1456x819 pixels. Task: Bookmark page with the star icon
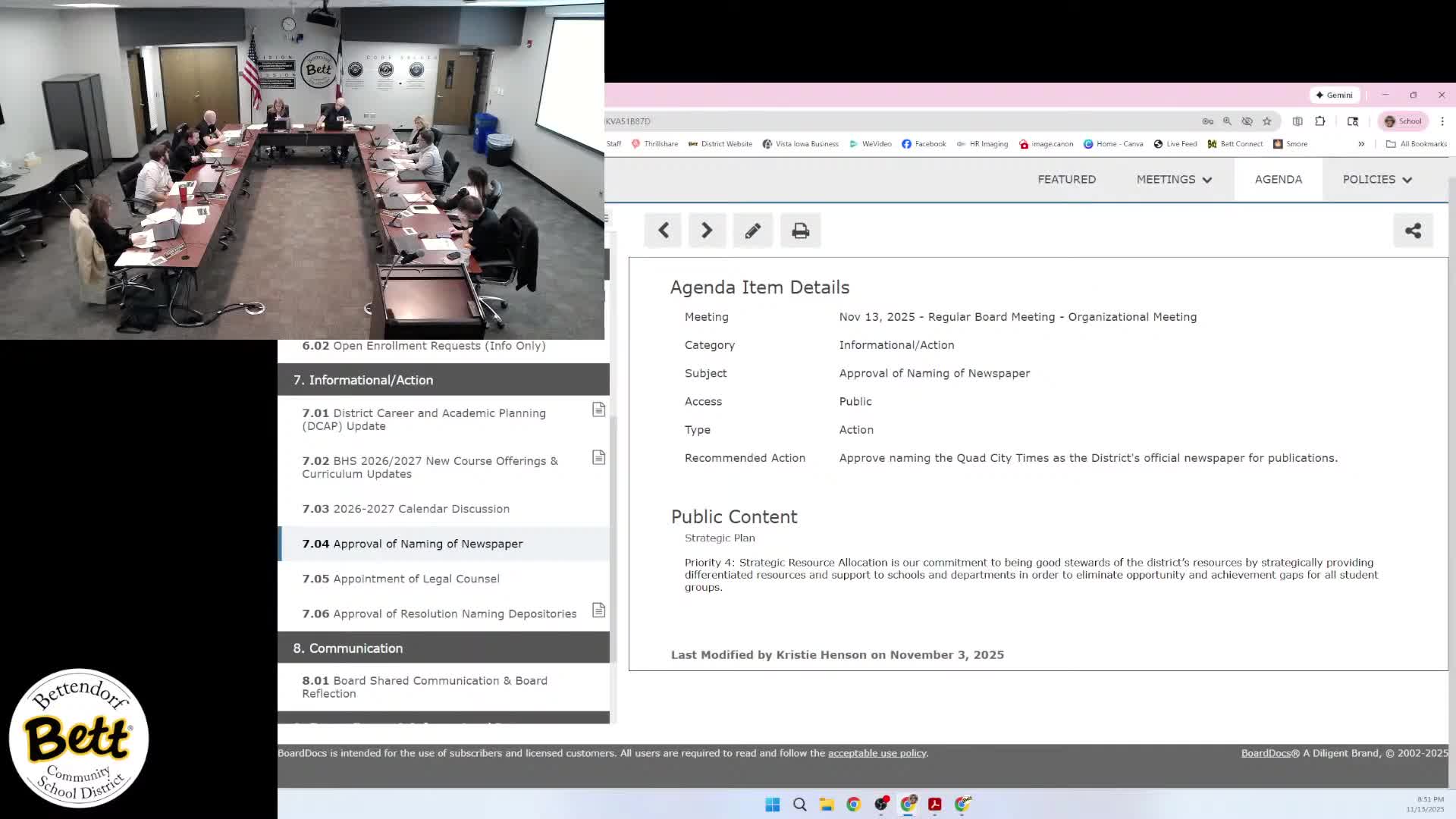[x=1266, y=121]
